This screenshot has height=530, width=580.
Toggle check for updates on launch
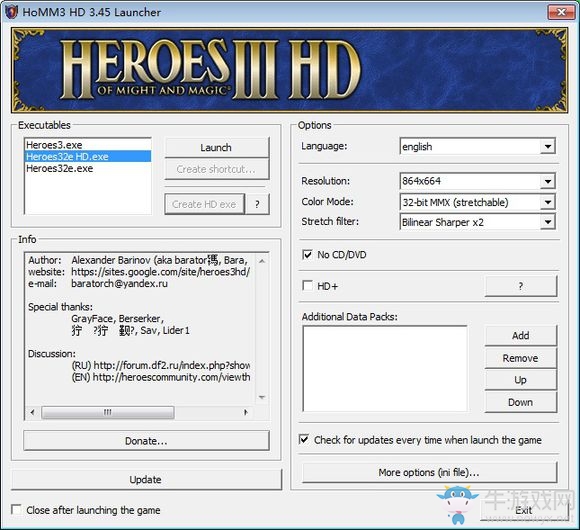coord(304,439)
